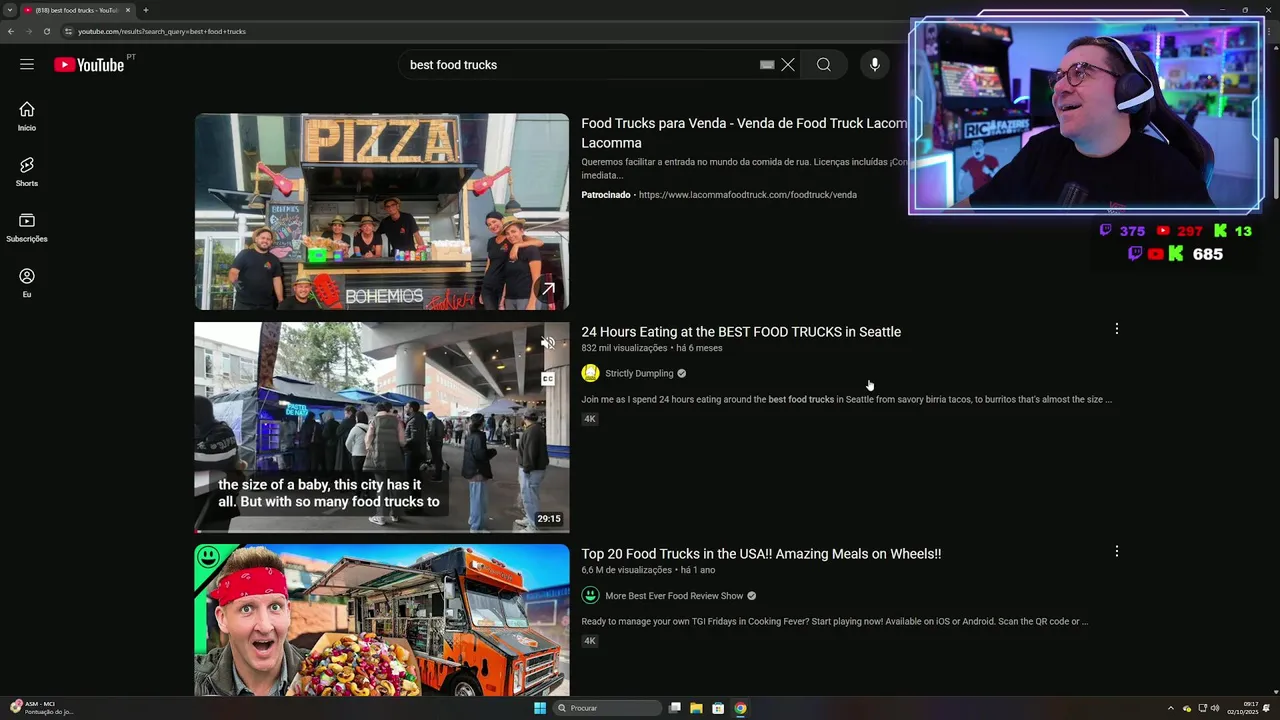Screen dimensions: 1280x720
Task: Open the YouTube hamburger guide menu
Action: [27, 65]
